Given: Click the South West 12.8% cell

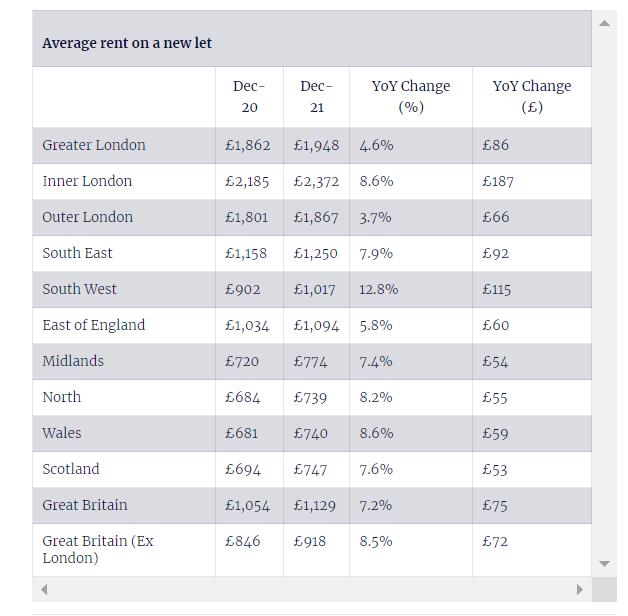Looking at the screenshot, I should 411,289.
